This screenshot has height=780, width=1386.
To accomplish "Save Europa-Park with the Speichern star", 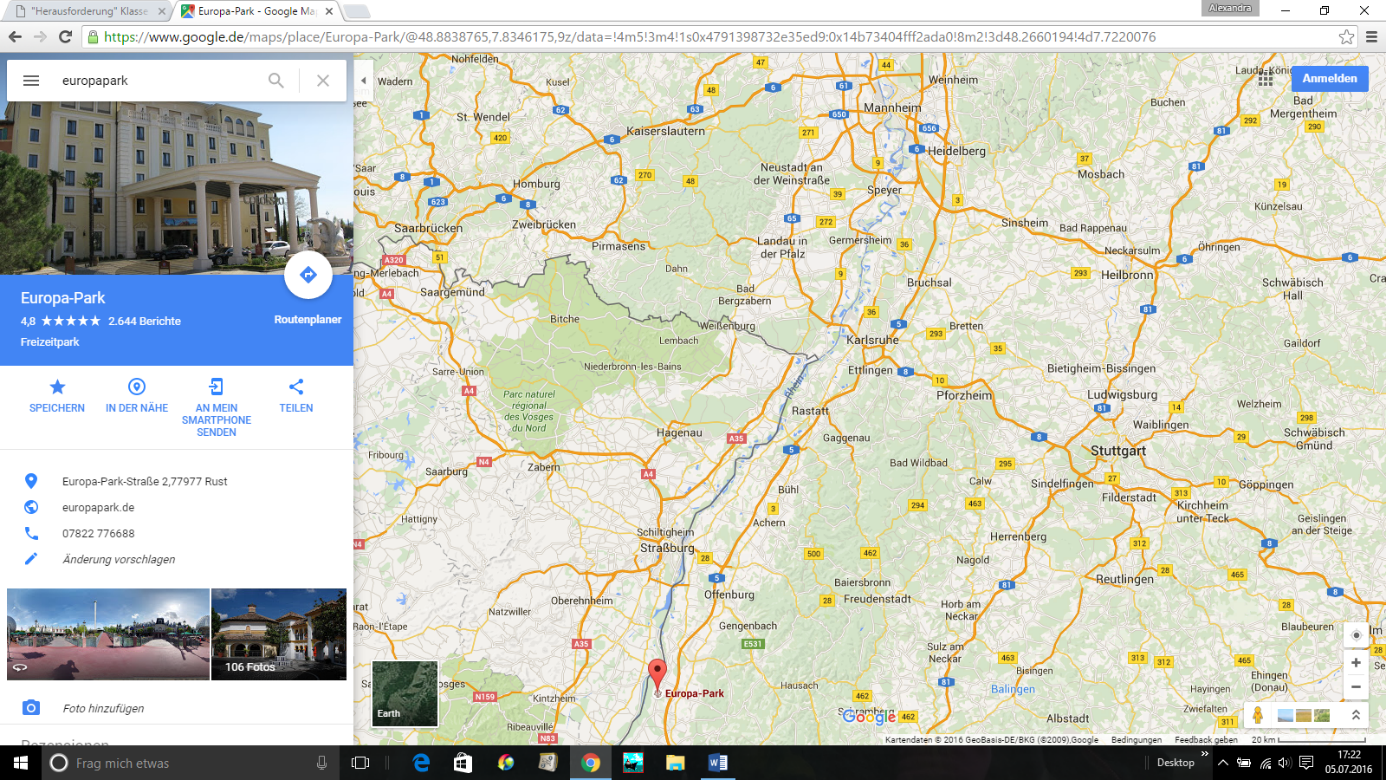I will coord(57,396).
